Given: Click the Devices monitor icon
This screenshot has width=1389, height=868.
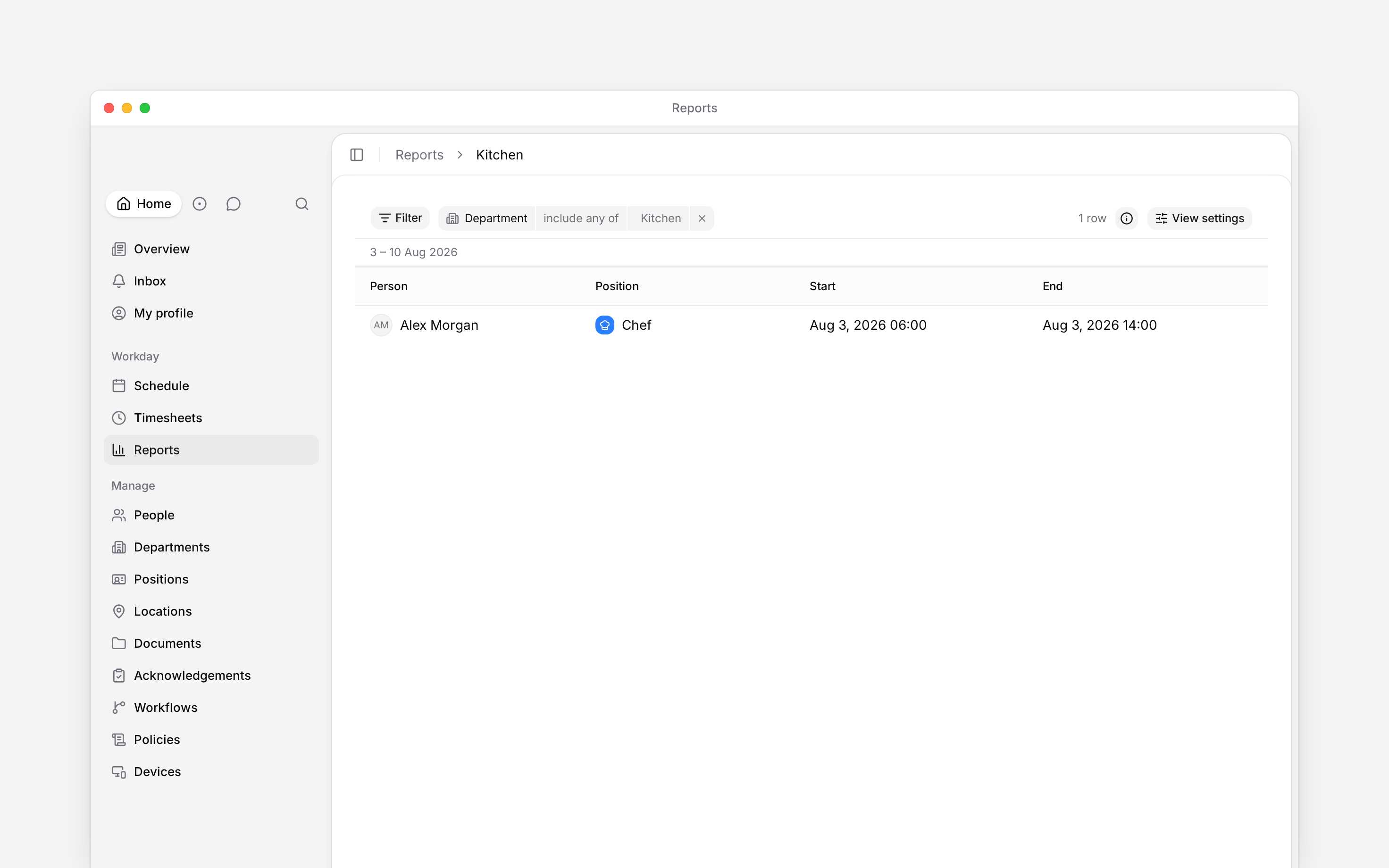Looking at the screenshot, I should 119,772.
